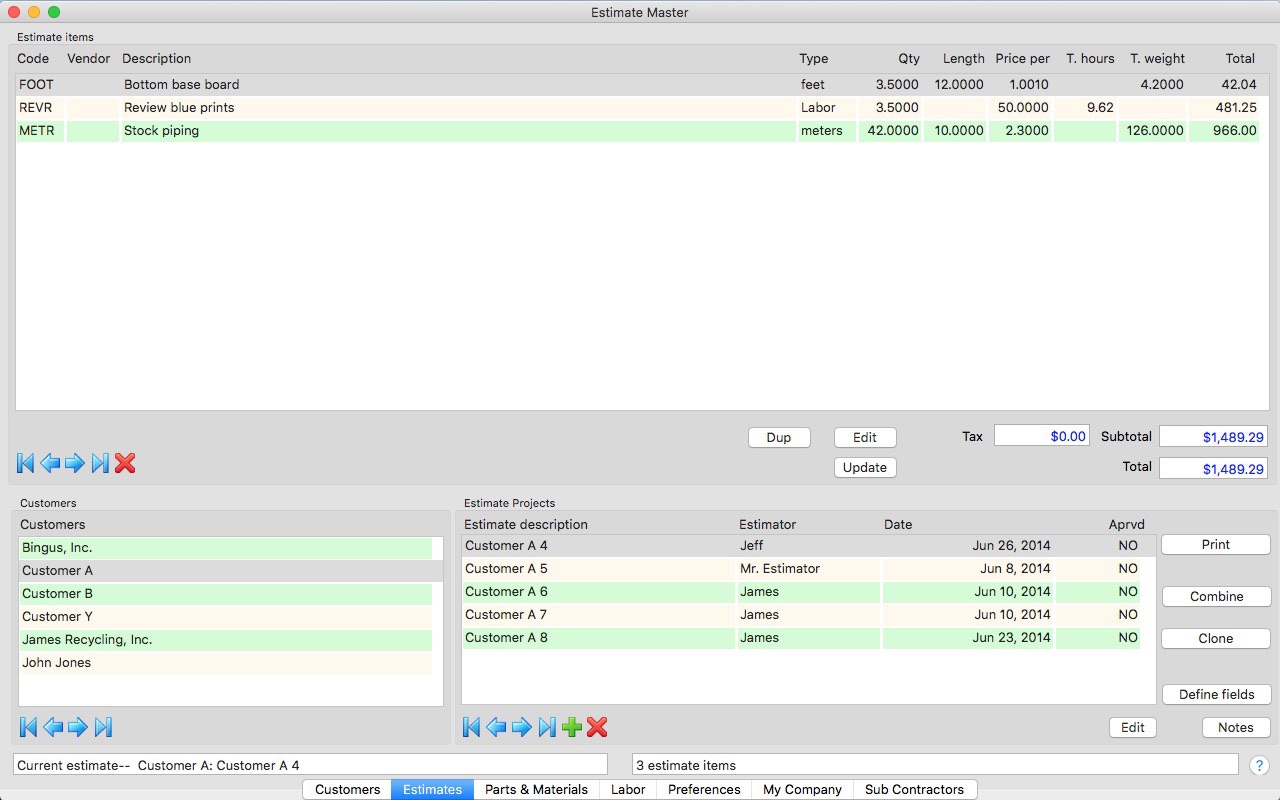The height and width of the screenshot is (800, 1280).
Task: Clone the selected estimate project
Action: tap(1216, 638)
